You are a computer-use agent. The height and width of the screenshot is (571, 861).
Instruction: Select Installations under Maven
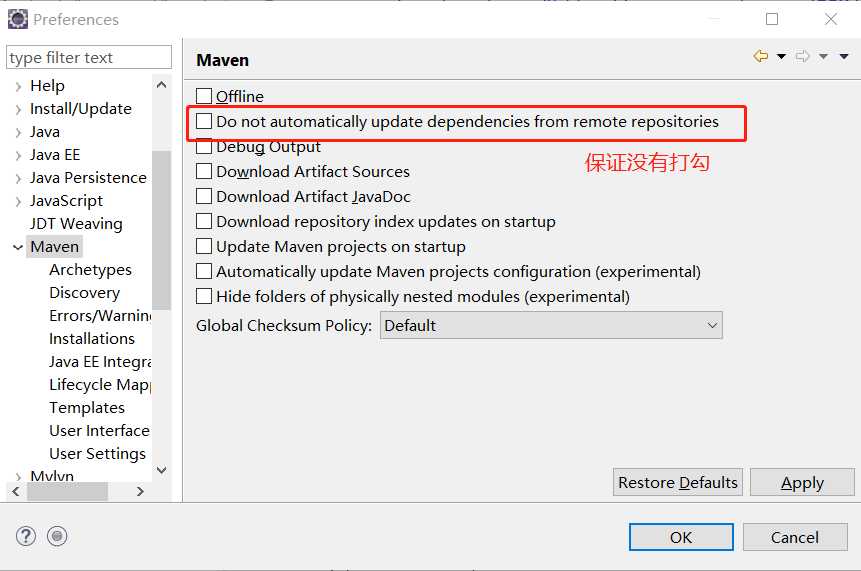pyautogui.click(x=92, y=339)
